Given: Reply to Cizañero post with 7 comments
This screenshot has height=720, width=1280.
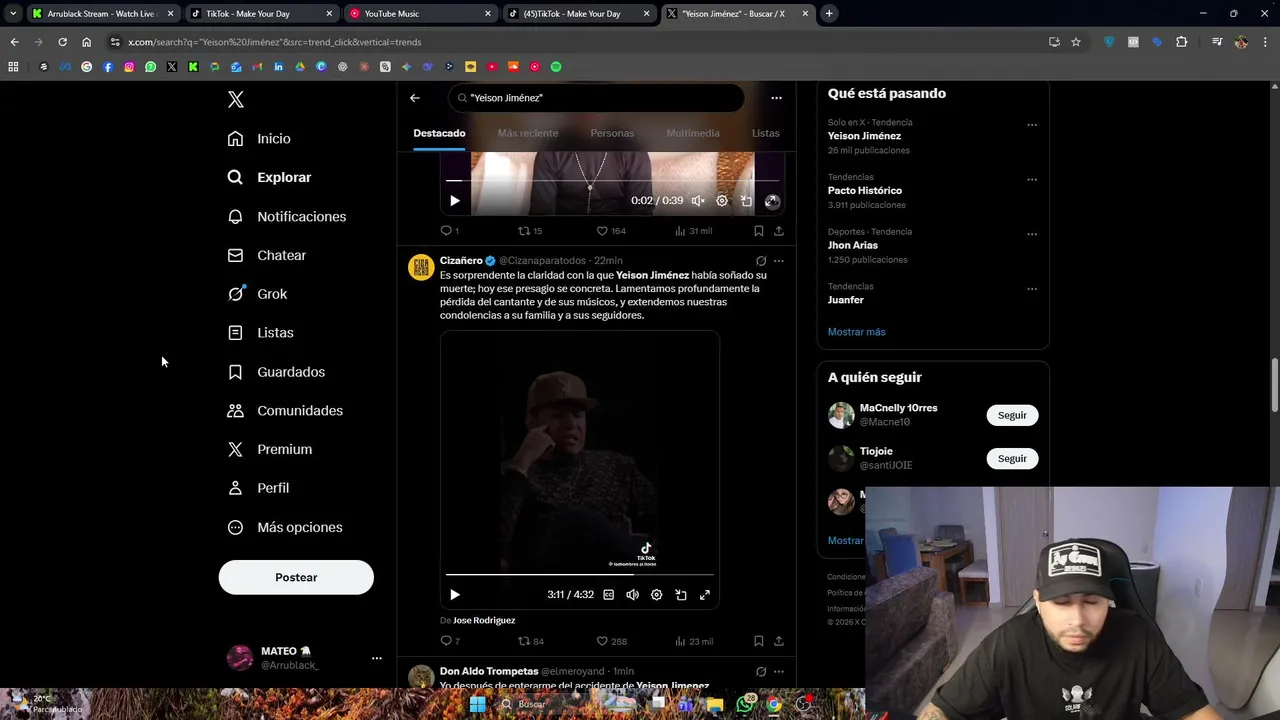Looking at the screenshot, I should point(450,641).
